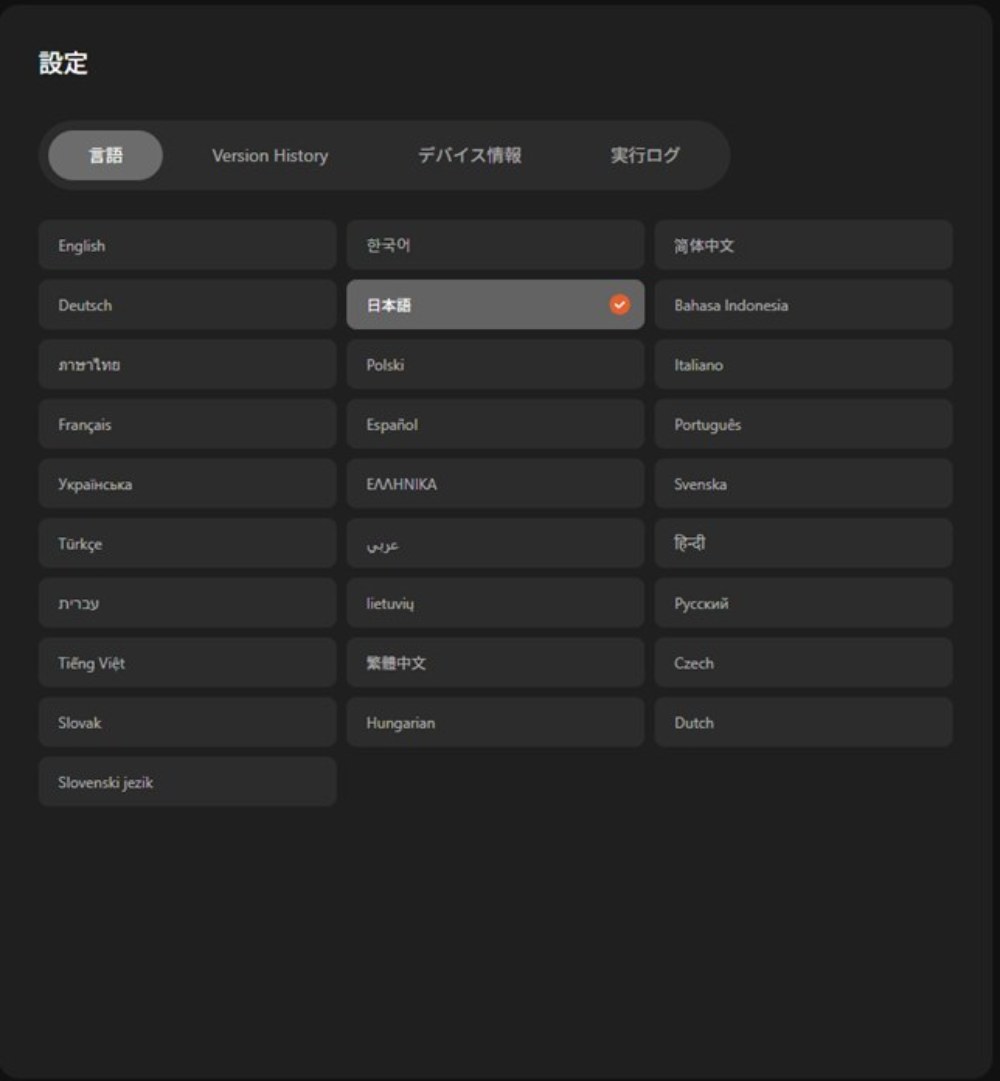
Task: Select ΕΛΛΗΝΙΚΑ language option
Action: (496, 484)
